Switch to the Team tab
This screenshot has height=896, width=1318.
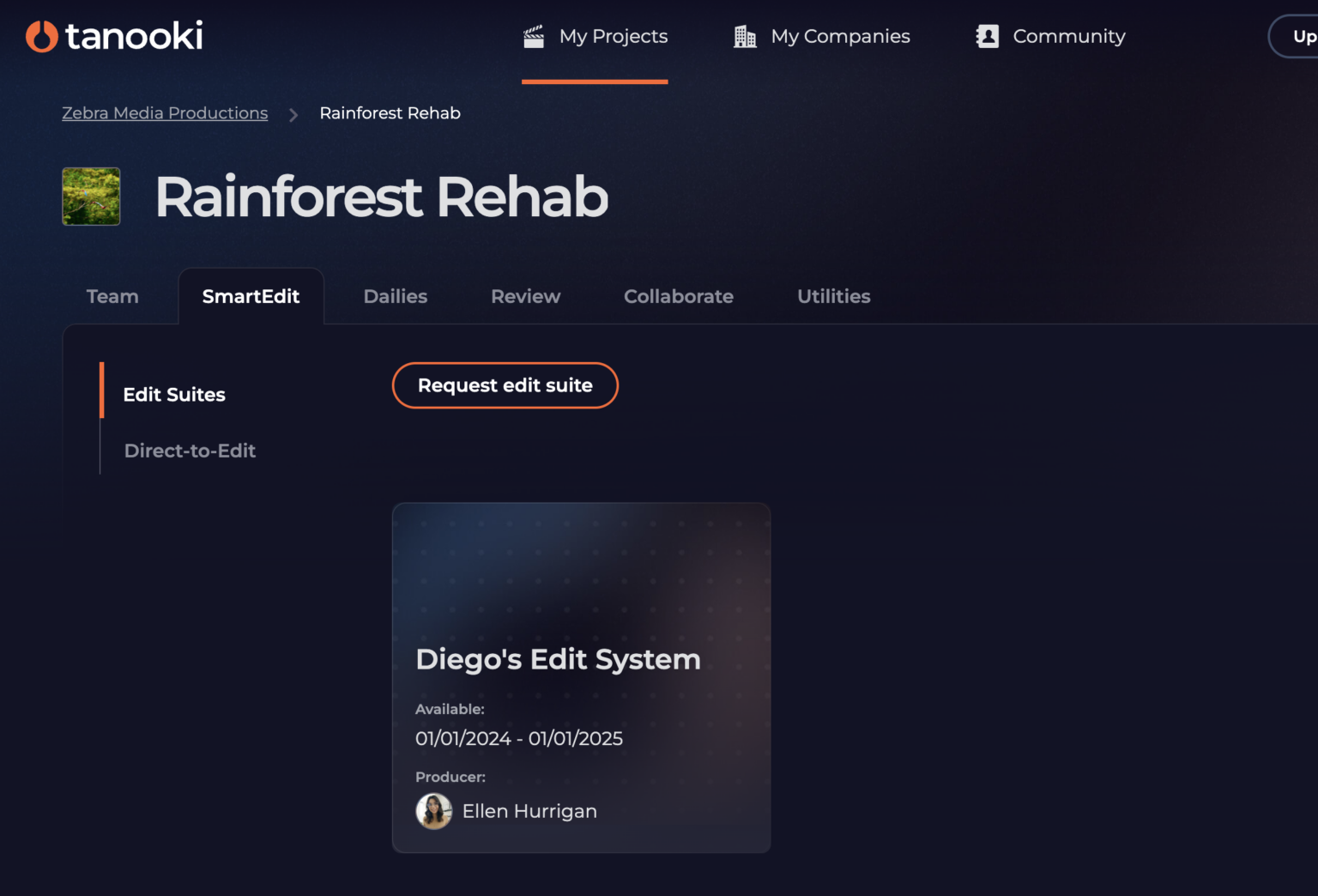112,296
